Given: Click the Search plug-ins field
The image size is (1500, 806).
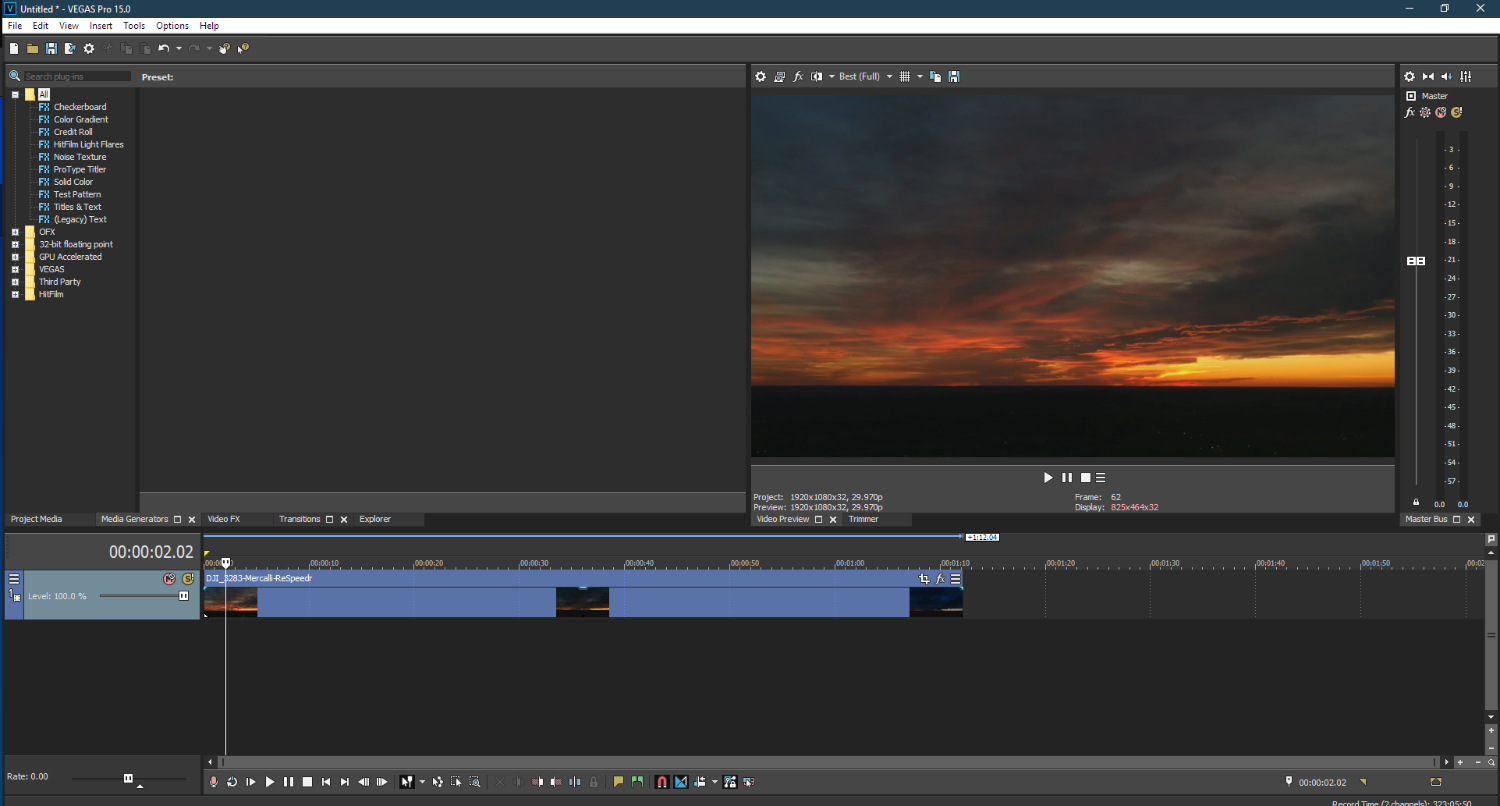Looking at the screenshot, I should pyautogui.click(x=77, y=77).
